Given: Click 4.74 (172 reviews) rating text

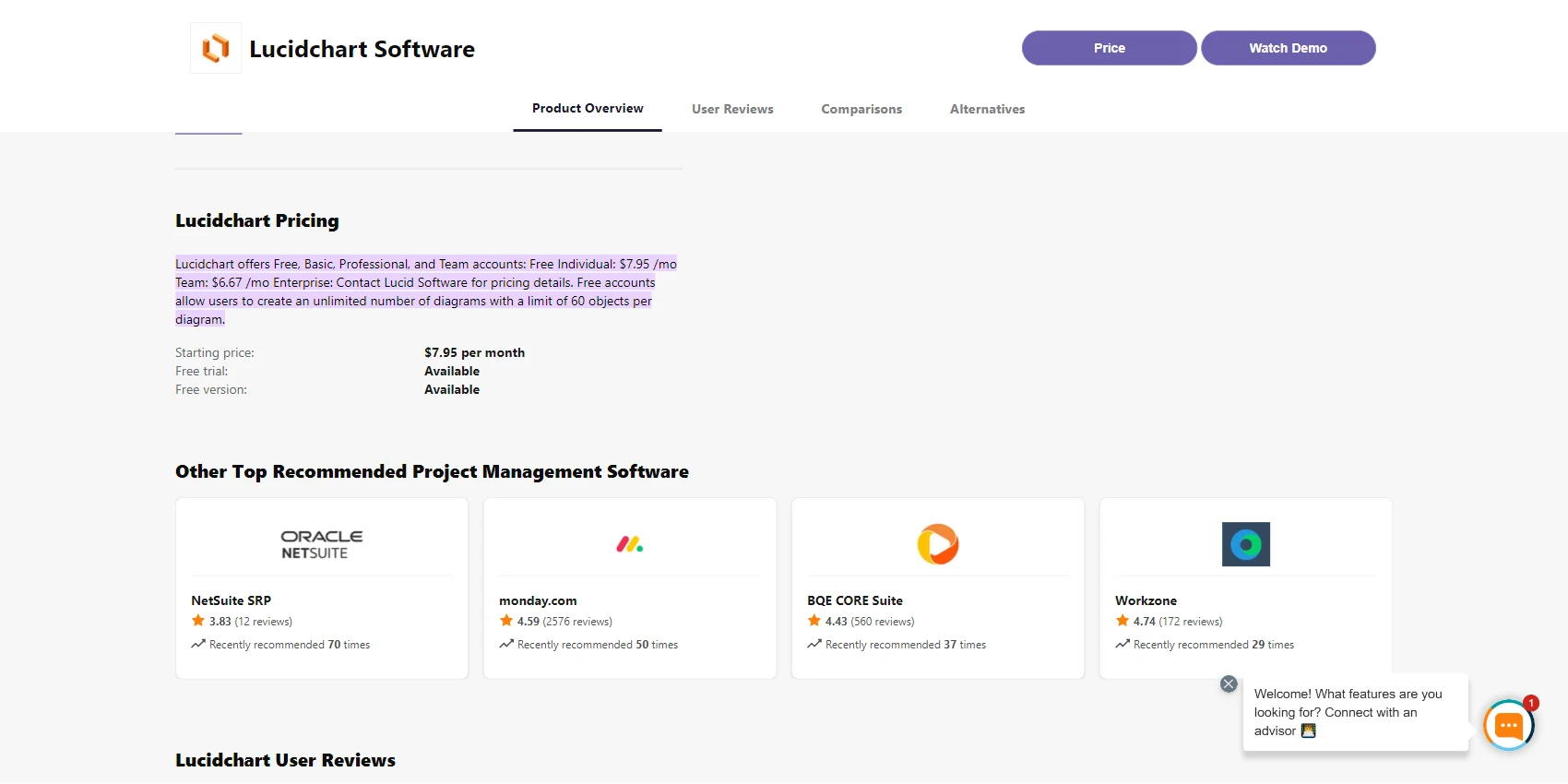Looking at the screenshot, I should 1178,622.
